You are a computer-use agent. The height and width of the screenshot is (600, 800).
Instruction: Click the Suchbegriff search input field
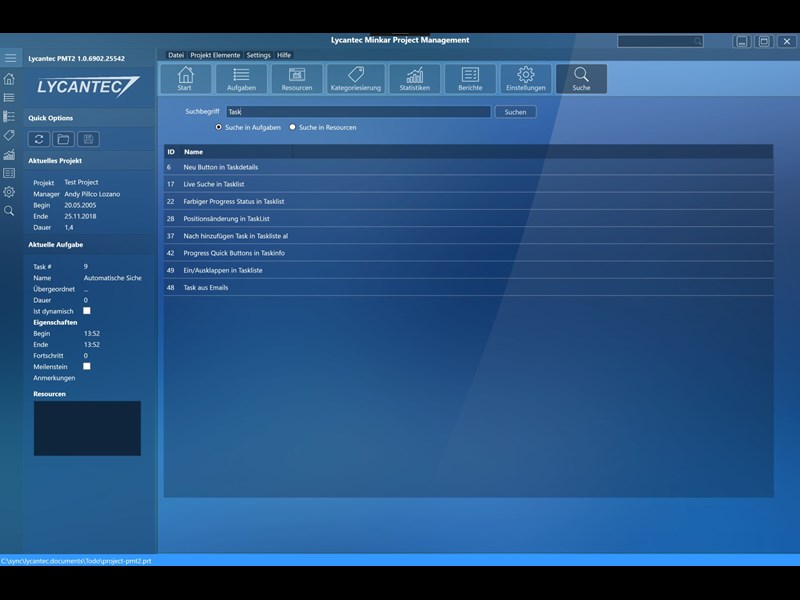pos(358,112)
